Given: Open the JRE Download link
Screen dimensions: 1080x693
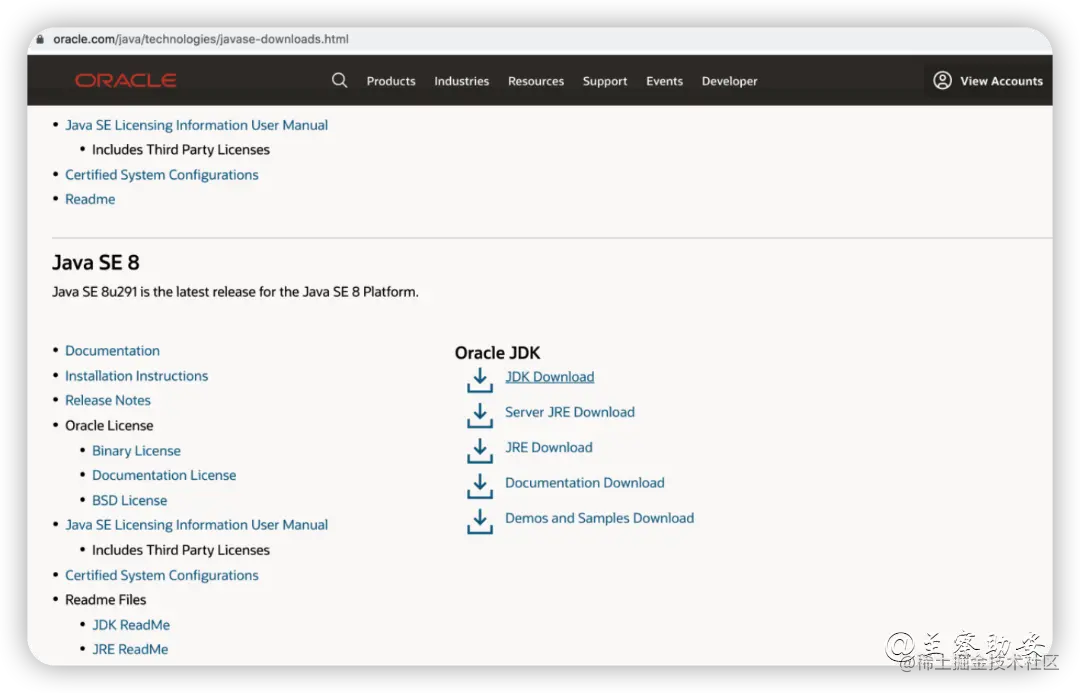Looking at the screenshot, I should click(x=548, y=447).
